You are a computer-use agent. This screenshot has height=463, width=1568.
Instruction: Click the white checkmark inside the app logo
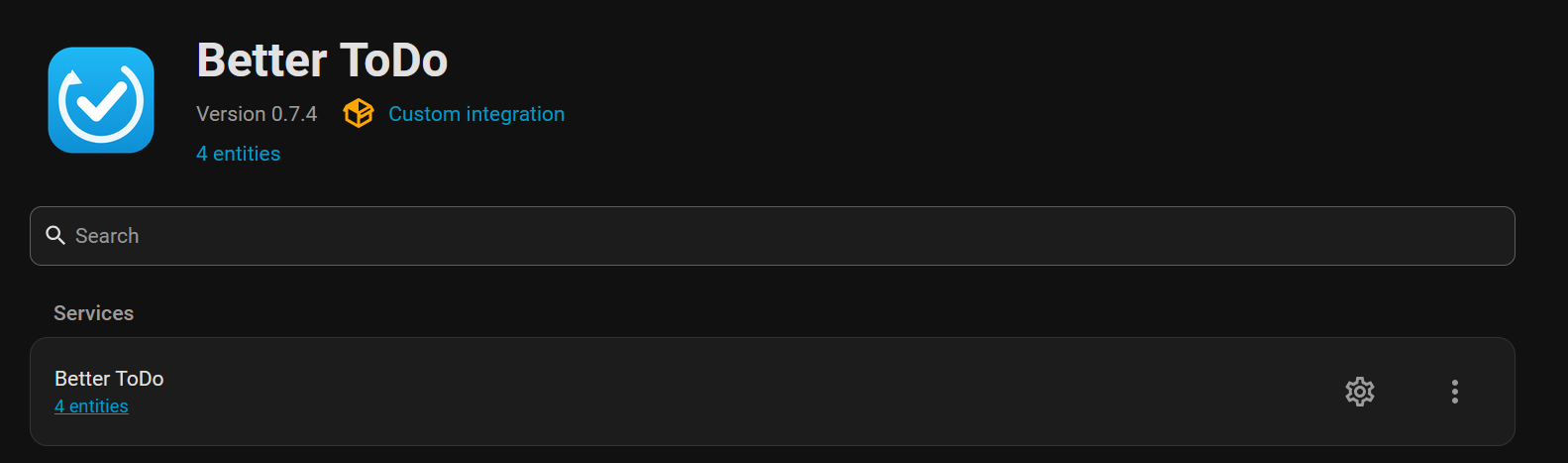click(x=106, y=99)
